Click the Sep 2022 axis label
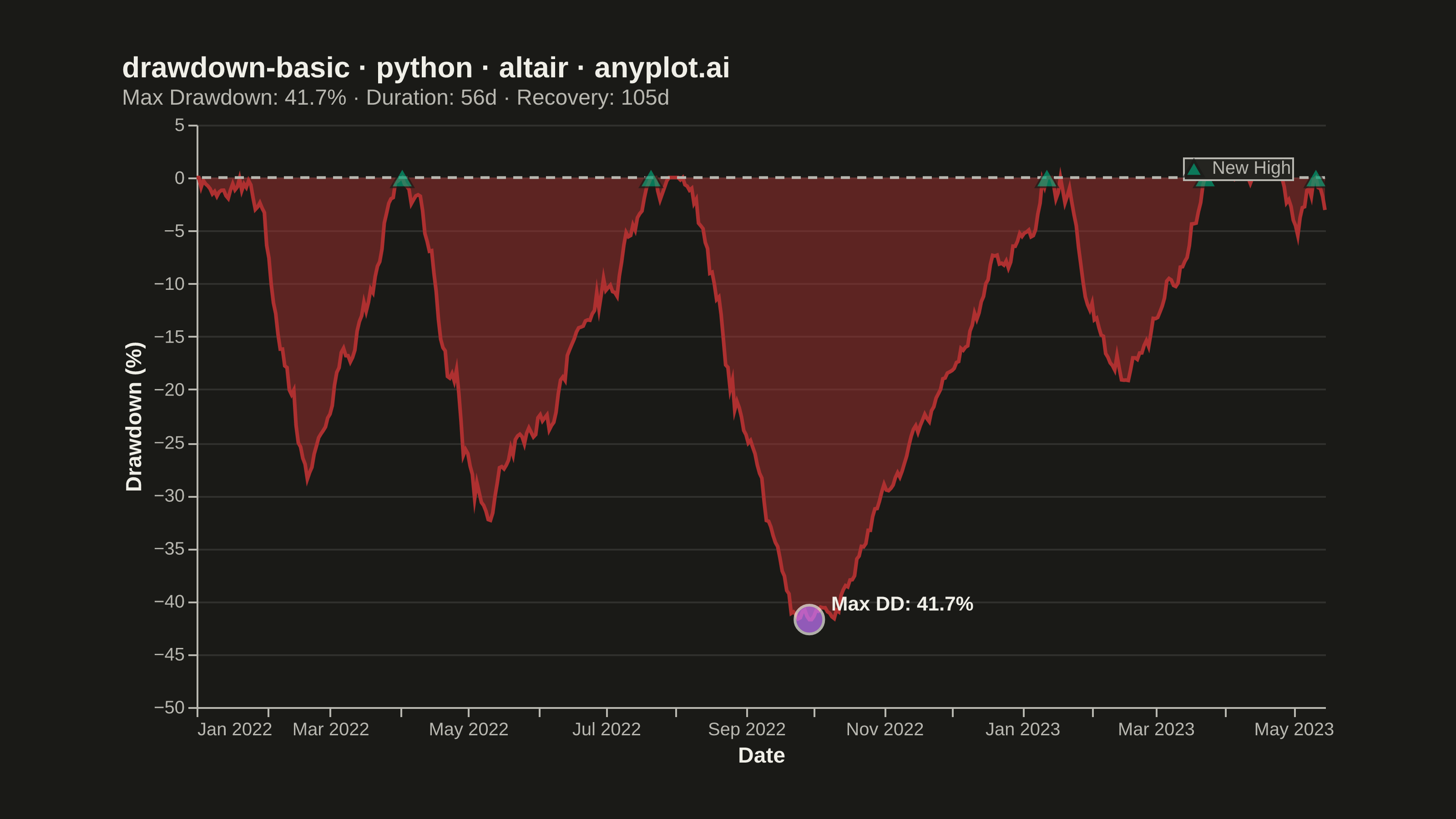The height and width of the screenshot is (819, 1456). point(747,729)
